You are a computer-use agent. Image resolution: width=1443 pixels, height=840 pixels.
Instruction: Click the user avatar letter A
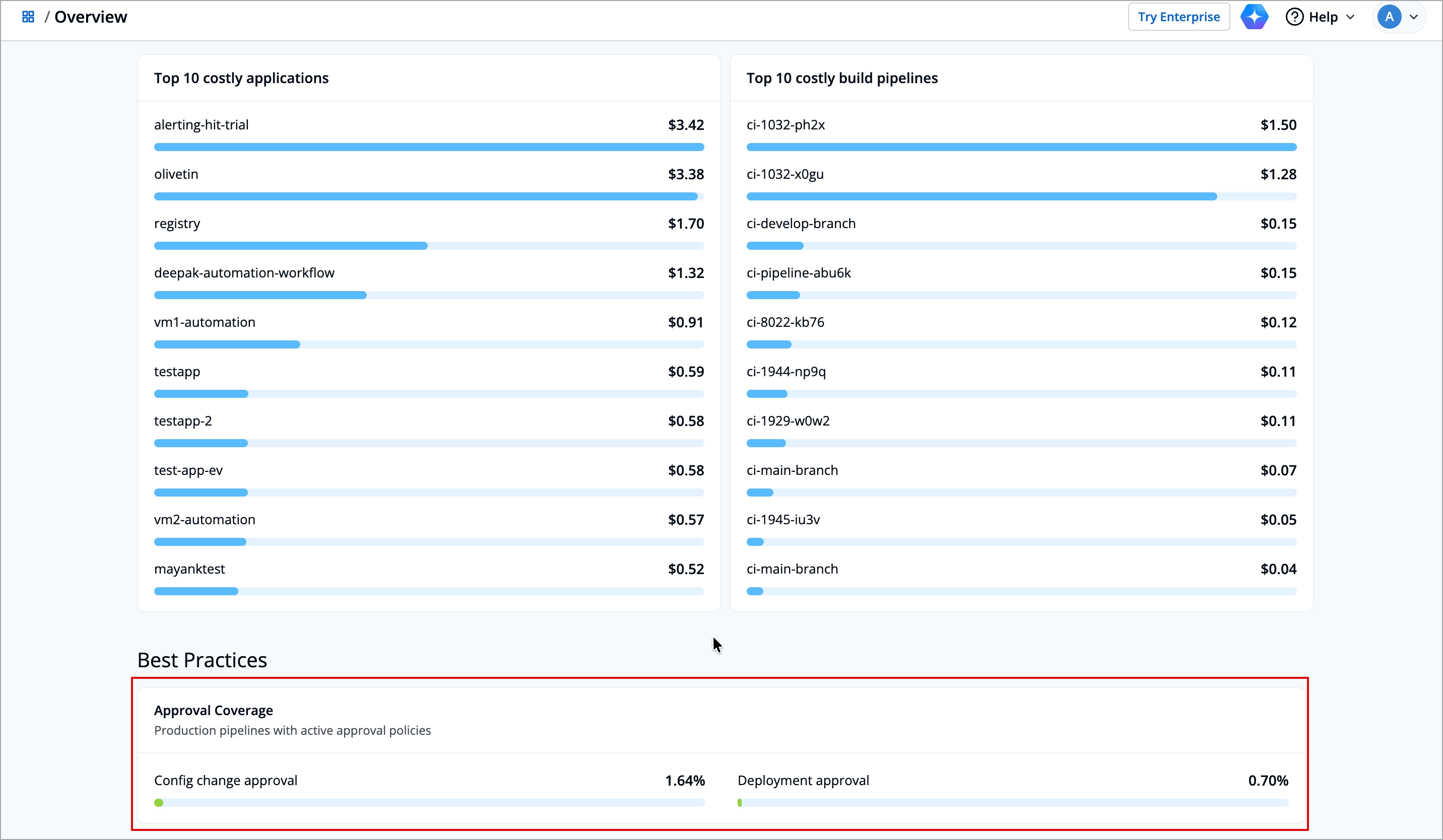[1389, 17]
